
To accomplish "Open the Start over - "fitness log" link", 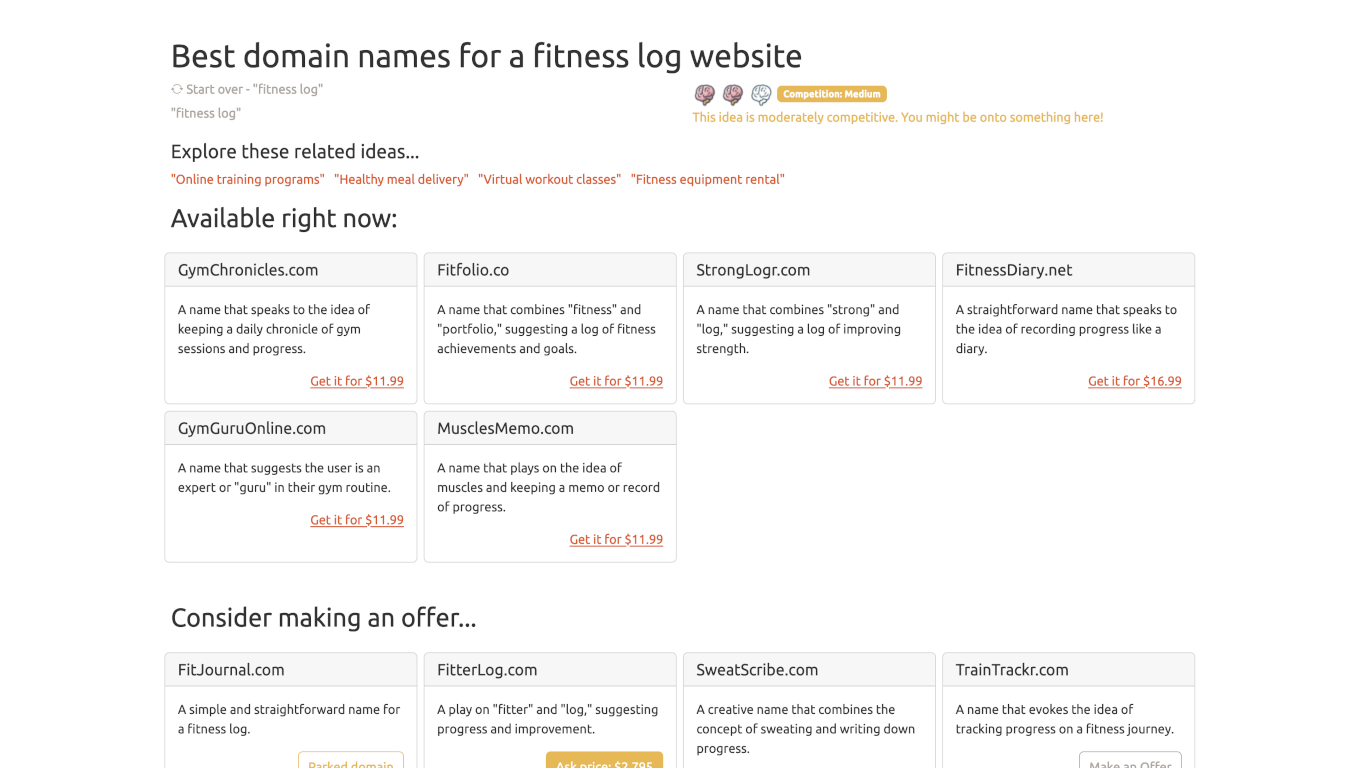I will 254,89.
